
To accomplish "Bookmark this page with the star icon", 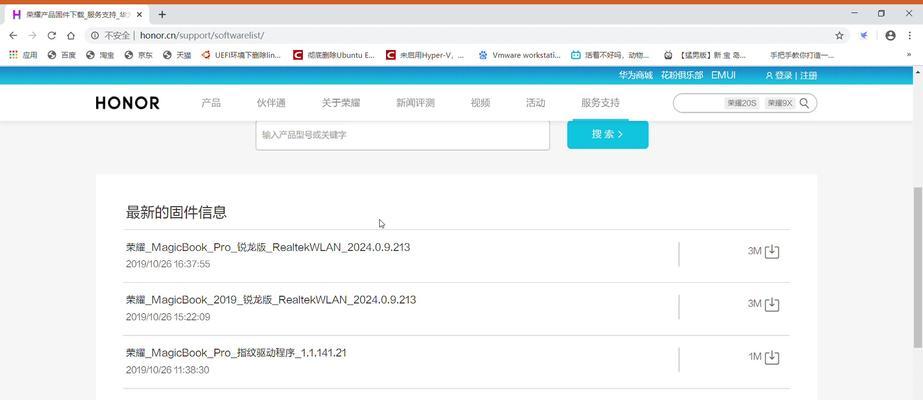I will coord(839,35).
